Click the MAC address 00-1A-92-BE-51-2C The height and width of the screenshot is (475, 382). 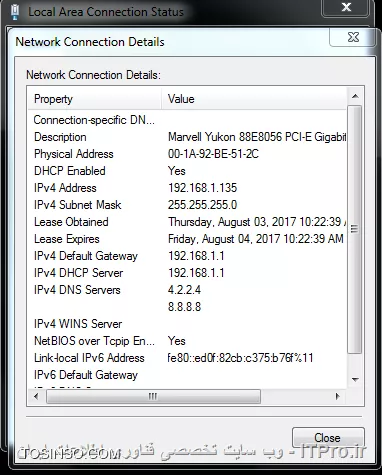(213, 154)
